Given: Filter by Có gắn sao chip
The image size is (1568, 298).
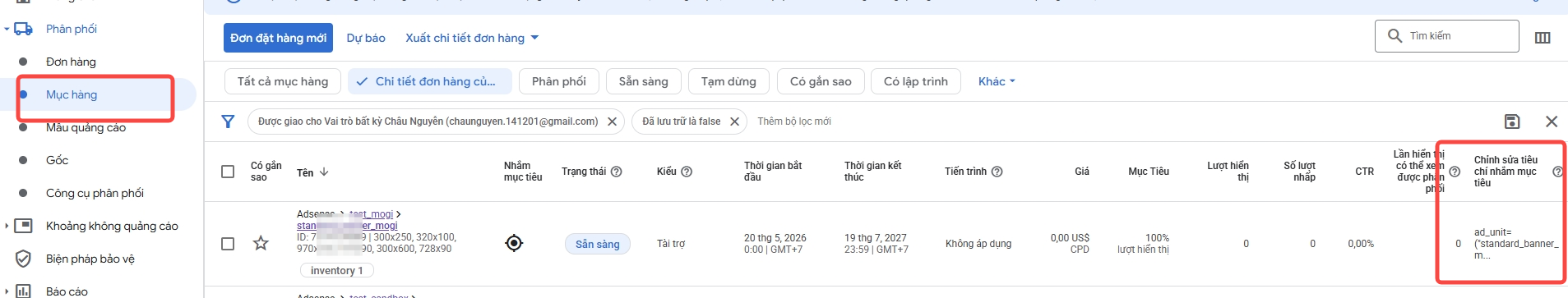Looking at the screenshot, I should click(821, 81).
